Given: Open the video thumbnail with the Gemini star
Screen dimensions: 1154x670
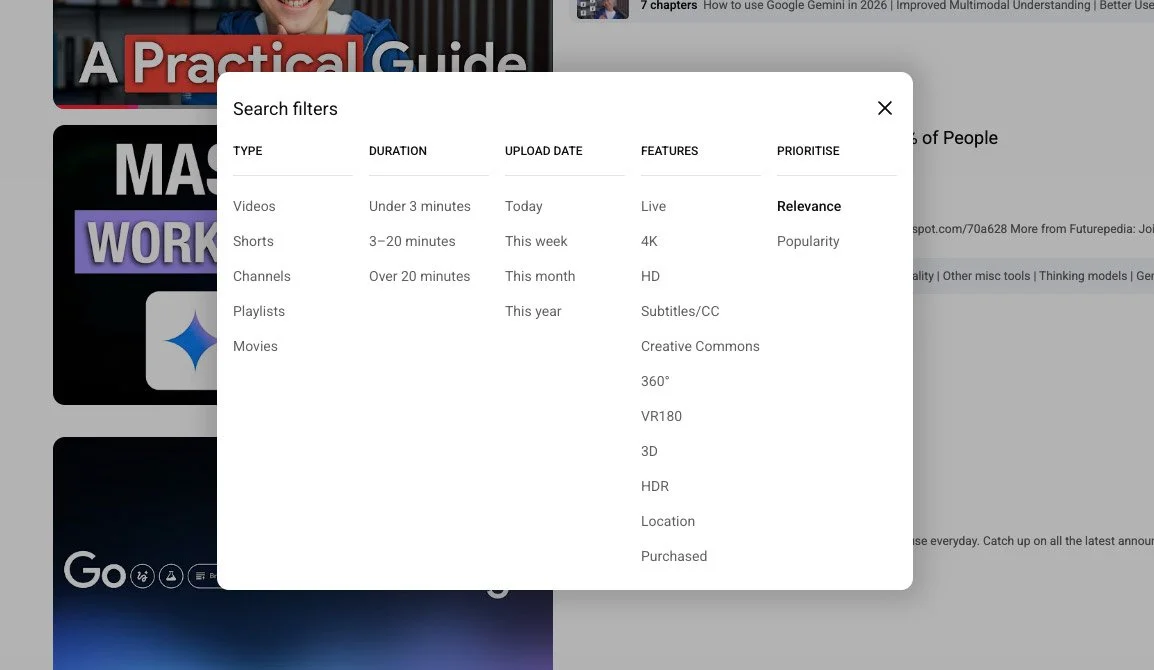Looking at the screenshot, I should [x=135, y=265].
